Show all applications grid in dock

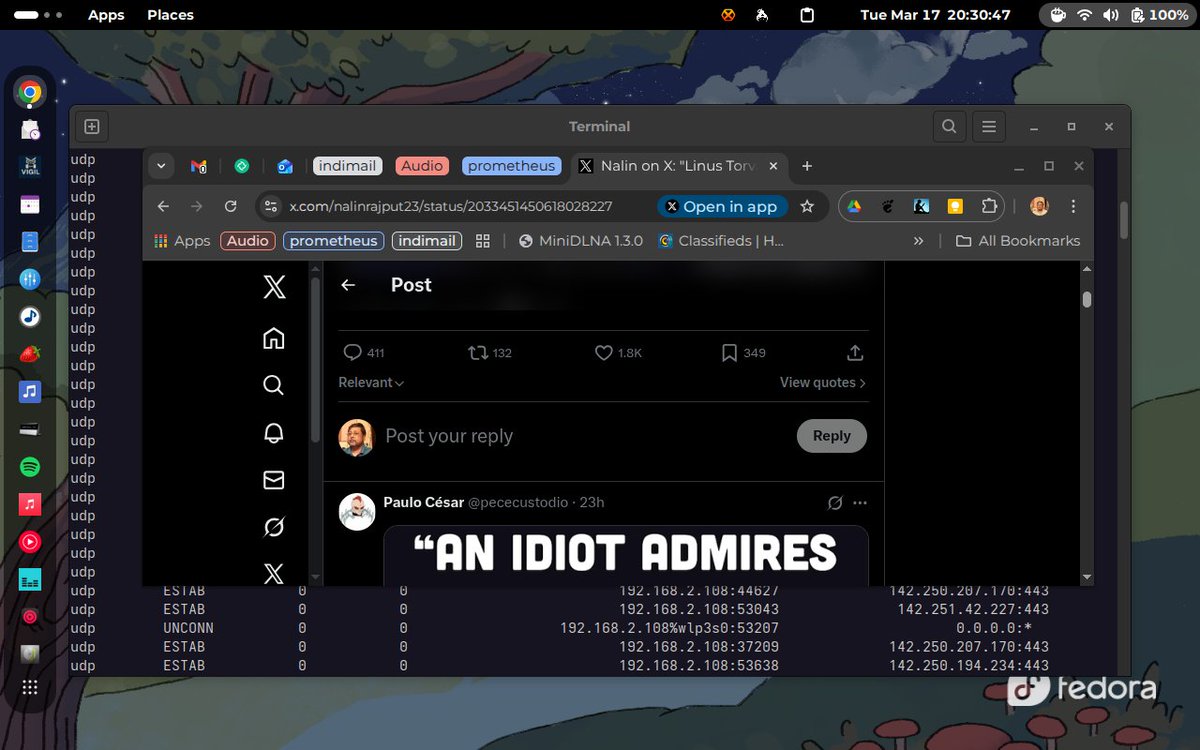pyautogui.click(x=30, y=687)
